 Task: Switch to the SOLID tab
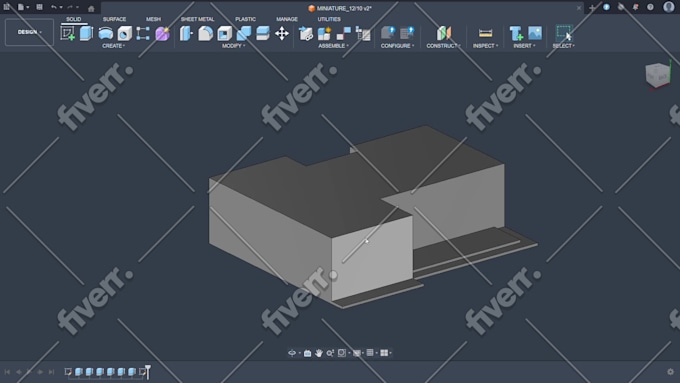(x=74, y=19)
